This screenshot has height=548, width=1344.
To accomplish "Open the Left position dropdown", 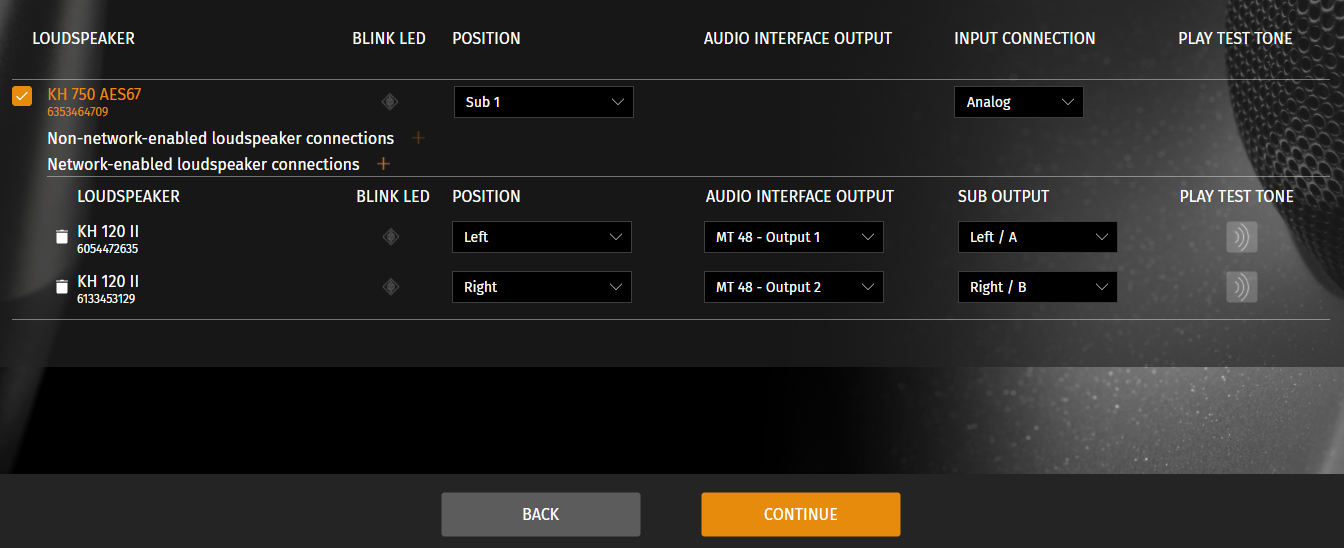I will pyautogui.click(x=541, y=237).
